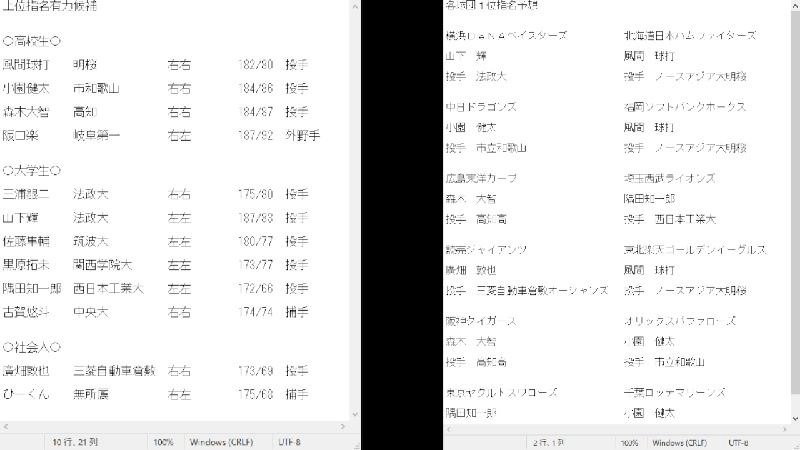
Task: Place cursor on the 北海道日本ハムファイターズ team line
Action: point(690,36)
